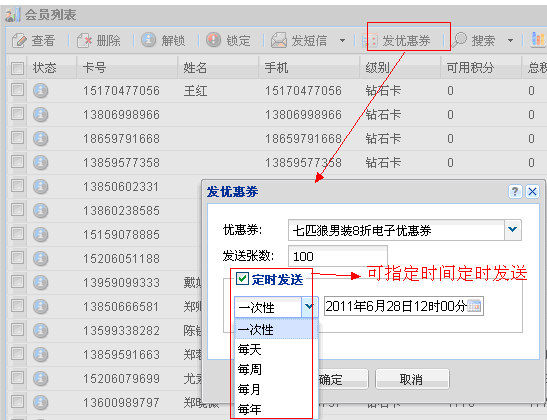Screen dimensions: 547x420
Task: Toggle the select-all checkbox in table header
Action: 17,68
